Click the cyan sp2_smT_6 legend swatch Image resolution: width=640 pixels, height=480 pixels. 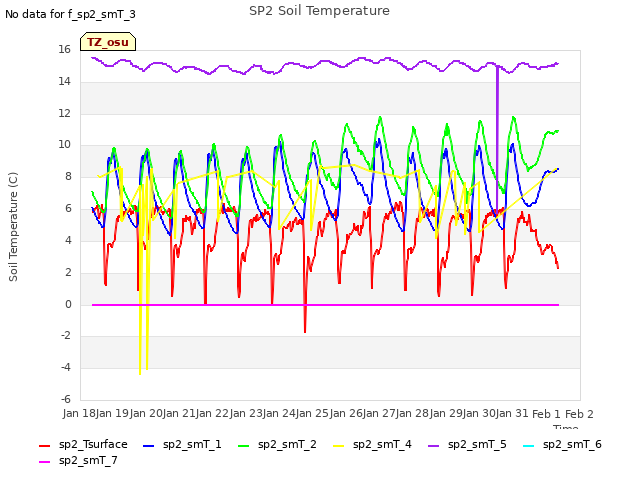pos(529,446)
